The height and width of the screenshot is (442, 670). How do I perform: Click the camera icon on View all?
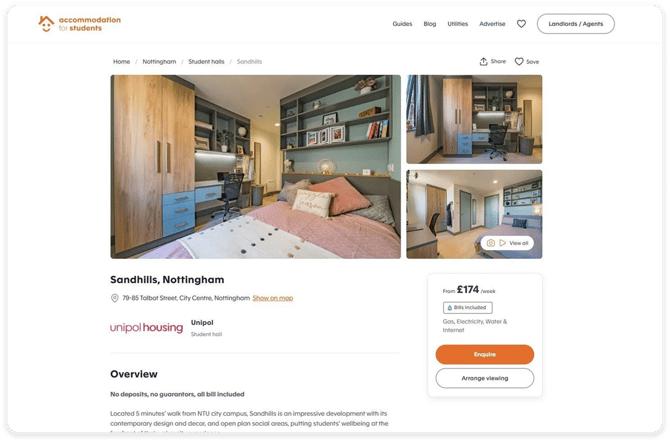coord(491,243)
